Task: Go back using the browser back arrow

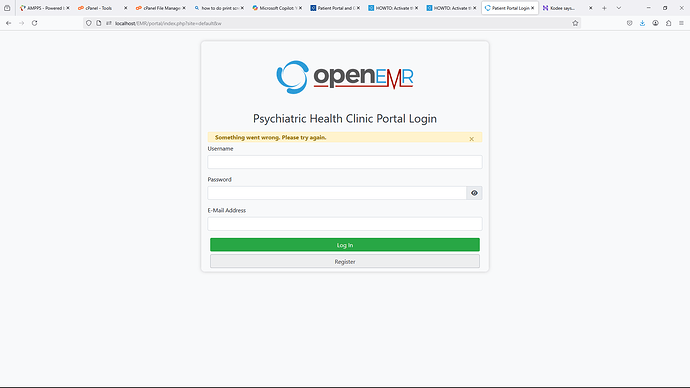Action: point(9,23)
